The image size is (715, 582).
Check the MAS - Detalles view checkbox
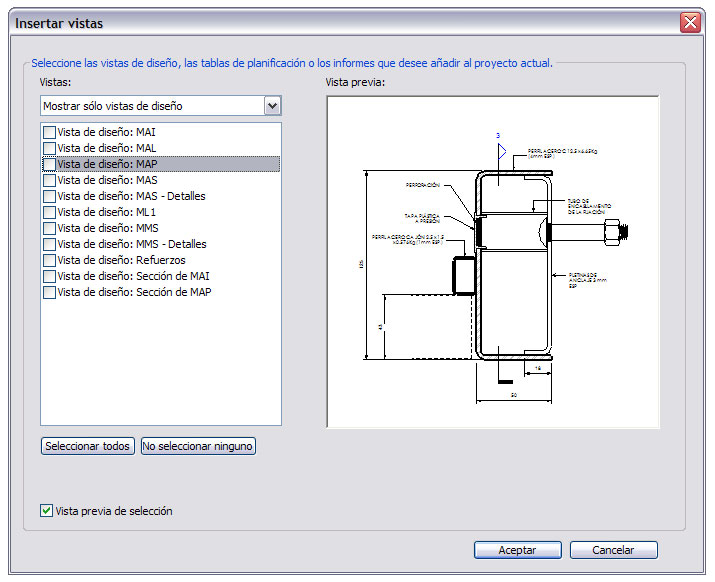49,196
